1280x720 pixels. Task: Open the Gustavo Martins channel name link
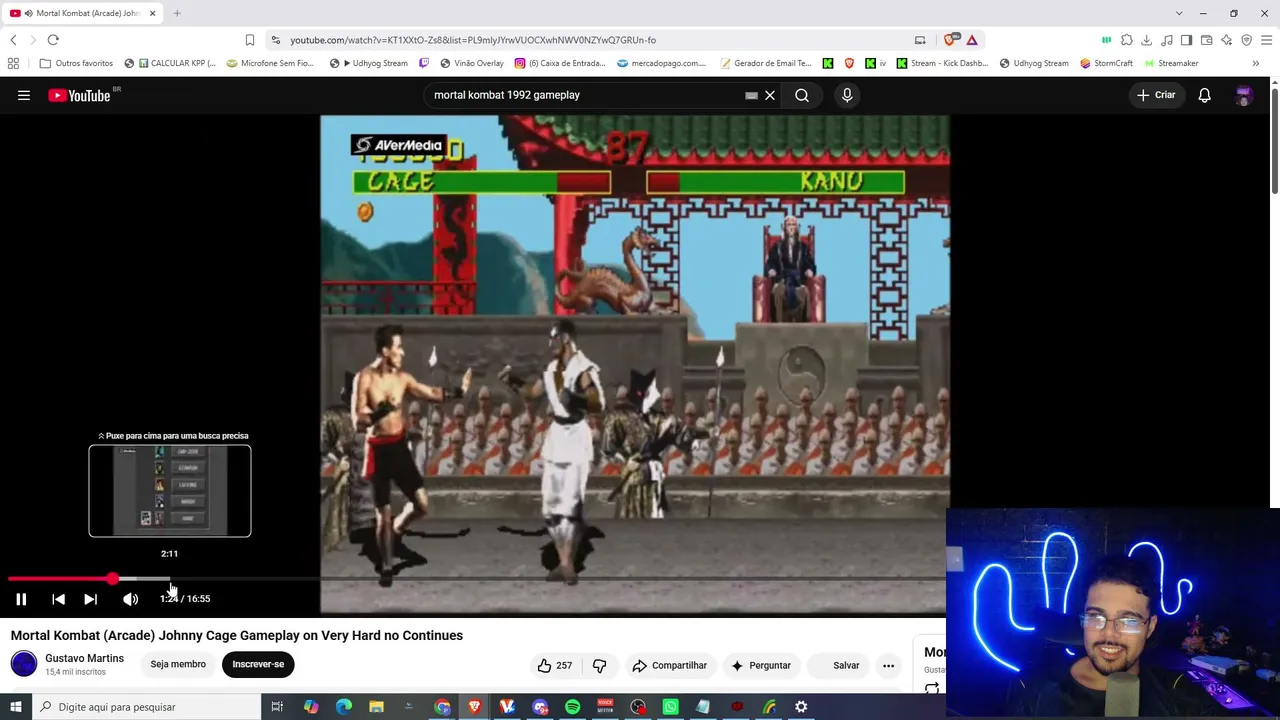[x=84, y=658]
